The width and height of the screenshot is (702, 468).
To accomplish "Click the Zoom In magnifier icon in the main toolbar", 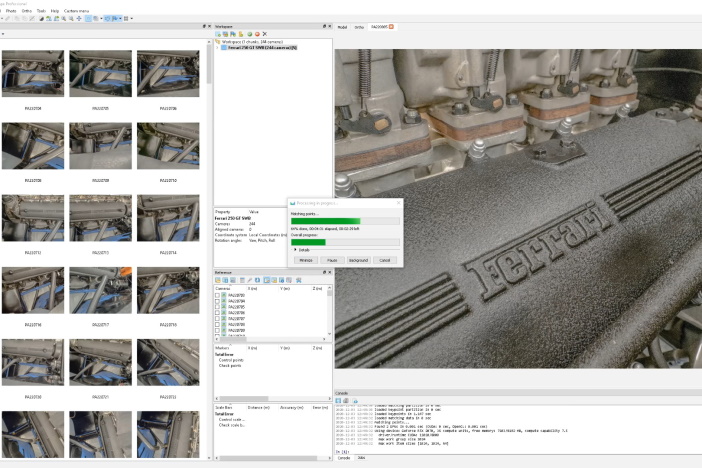I will click(64, 19).
